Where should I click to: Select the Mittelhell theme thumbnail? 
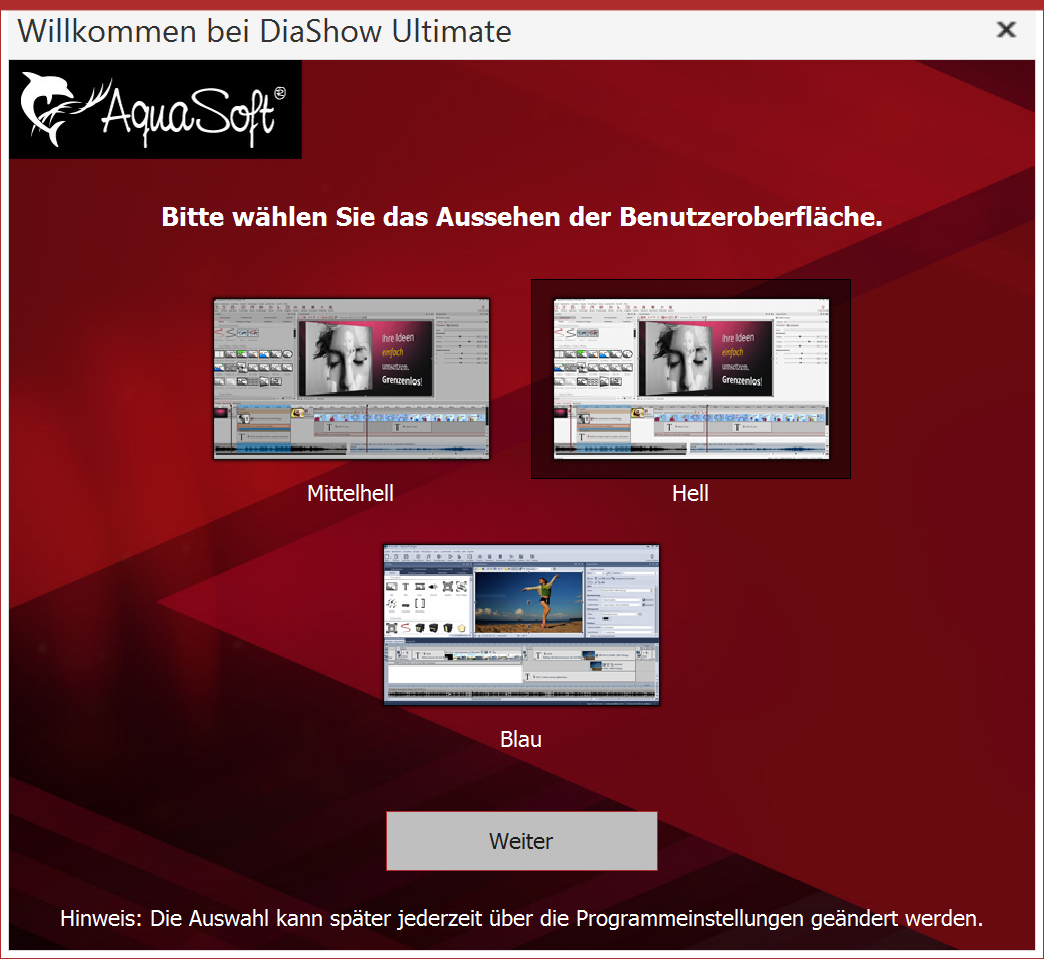351,379
